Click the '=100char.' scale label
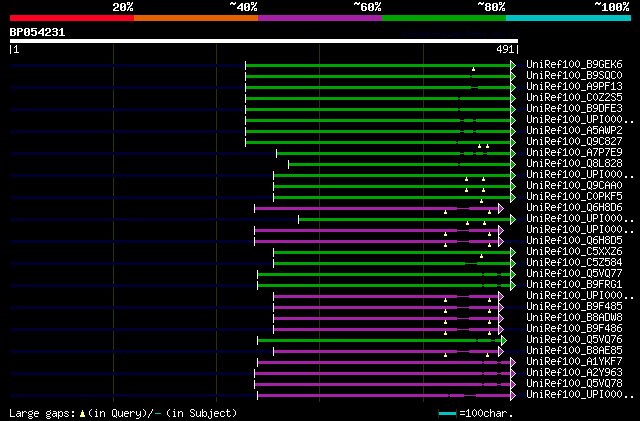This screenshot has height=421, width=640. [486, 413]
